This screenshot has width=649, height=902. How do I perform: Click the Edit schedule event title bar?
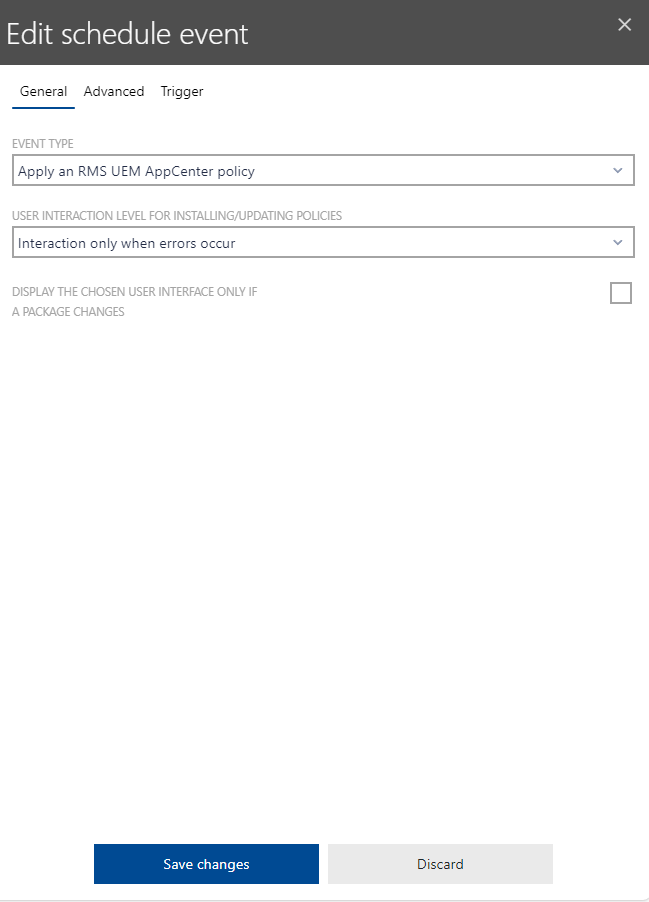point(127,33)
